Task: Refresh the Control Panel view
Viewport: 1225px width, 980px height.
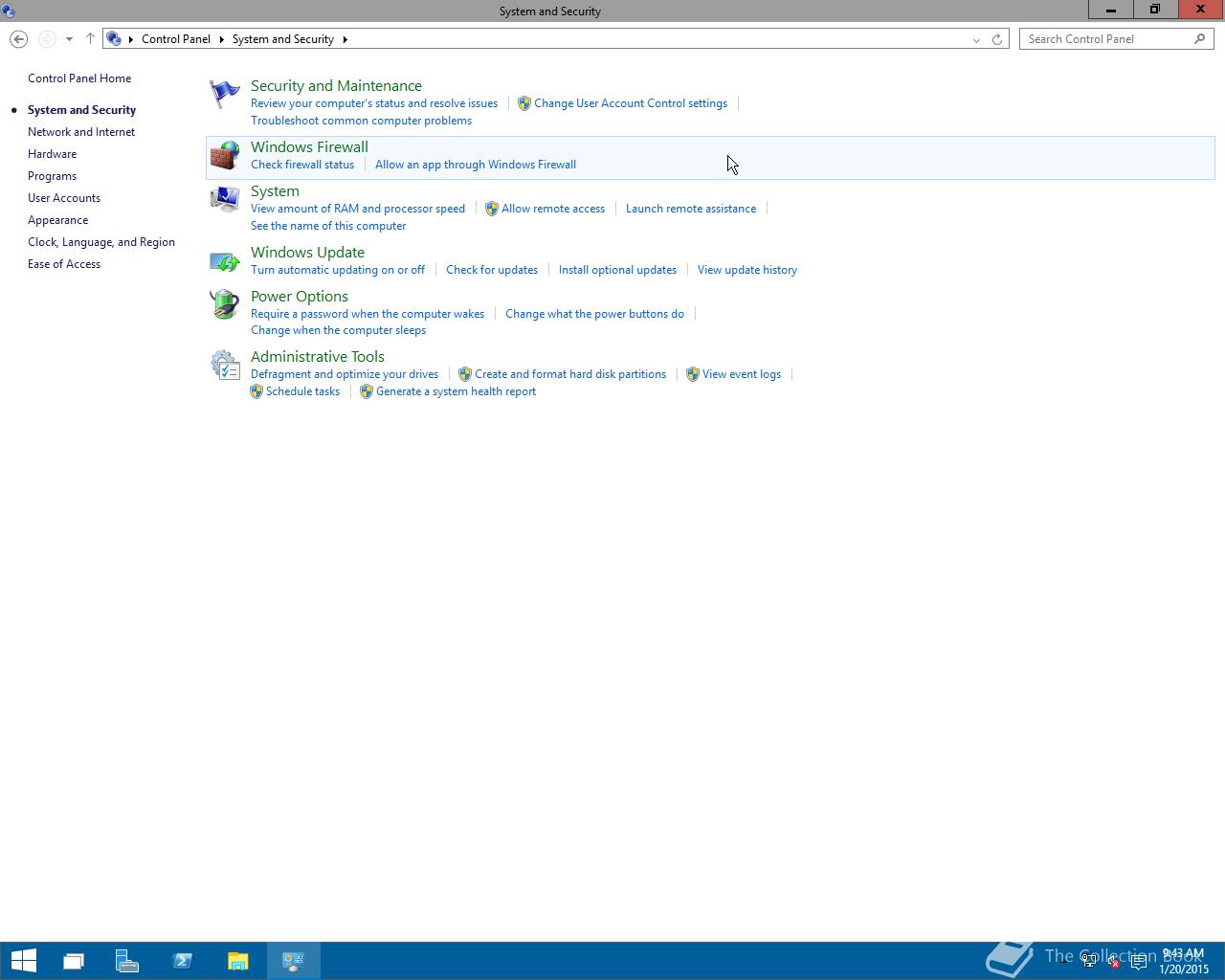Action: pyautogui.click(x=997, y=39)
